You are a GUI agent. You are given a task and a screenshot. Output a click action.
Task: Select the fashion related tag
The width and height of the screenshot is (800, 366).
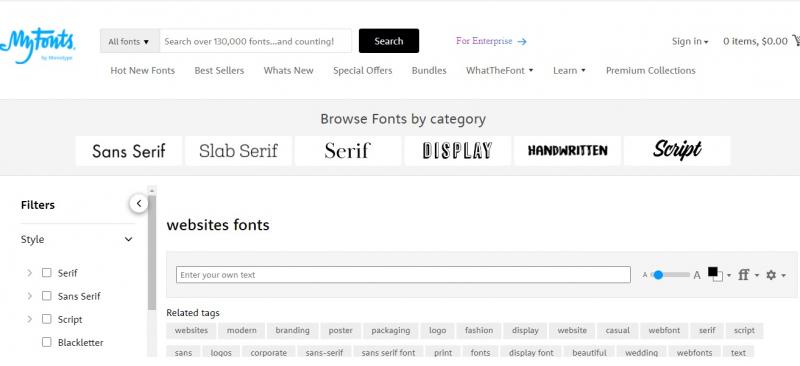pos(479,330)
